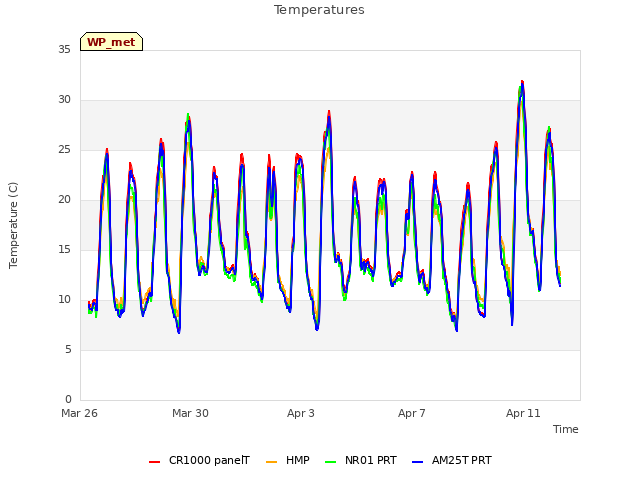The width and height of the screenshot is (640, 480).
Task: Click the red CR1000 panelT legend swatch
Action: (154, 462)
